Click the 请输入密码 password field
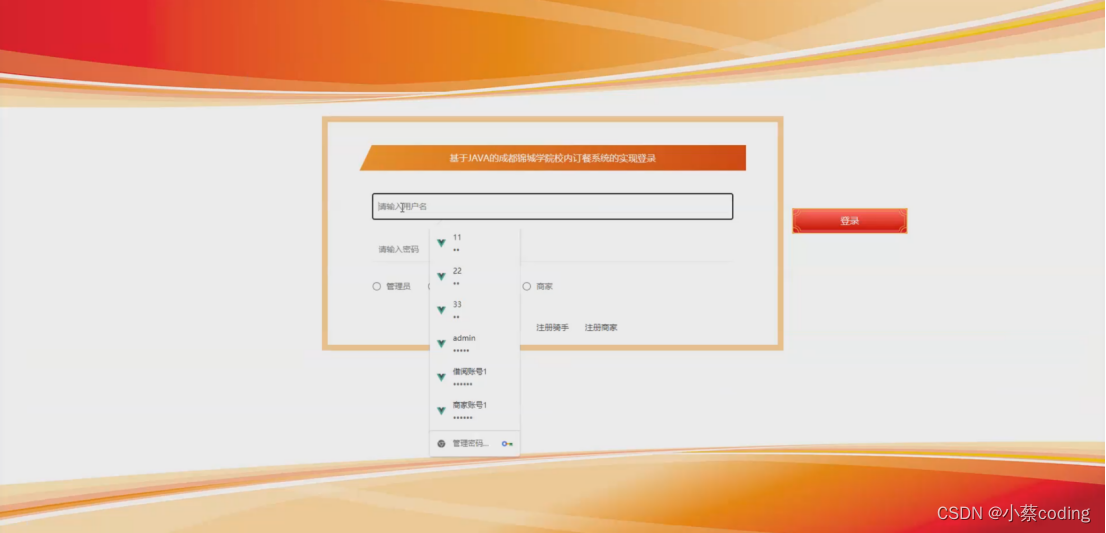The height and width of the screenshot is (533, 1106). click(x=552, y=249)
